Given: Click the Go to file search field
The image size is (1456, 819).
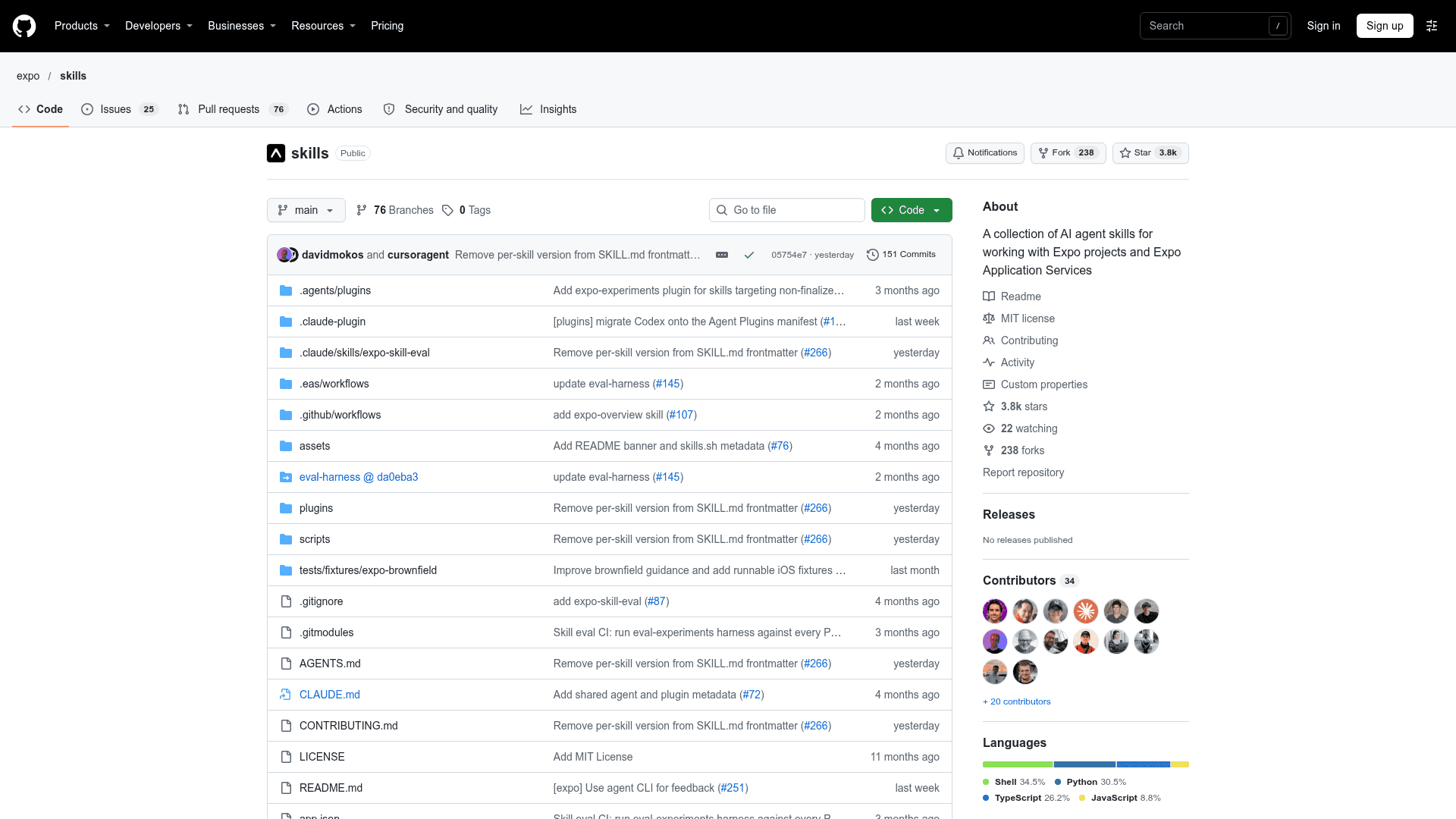Looking at the screenshot, I should point(787,210).
